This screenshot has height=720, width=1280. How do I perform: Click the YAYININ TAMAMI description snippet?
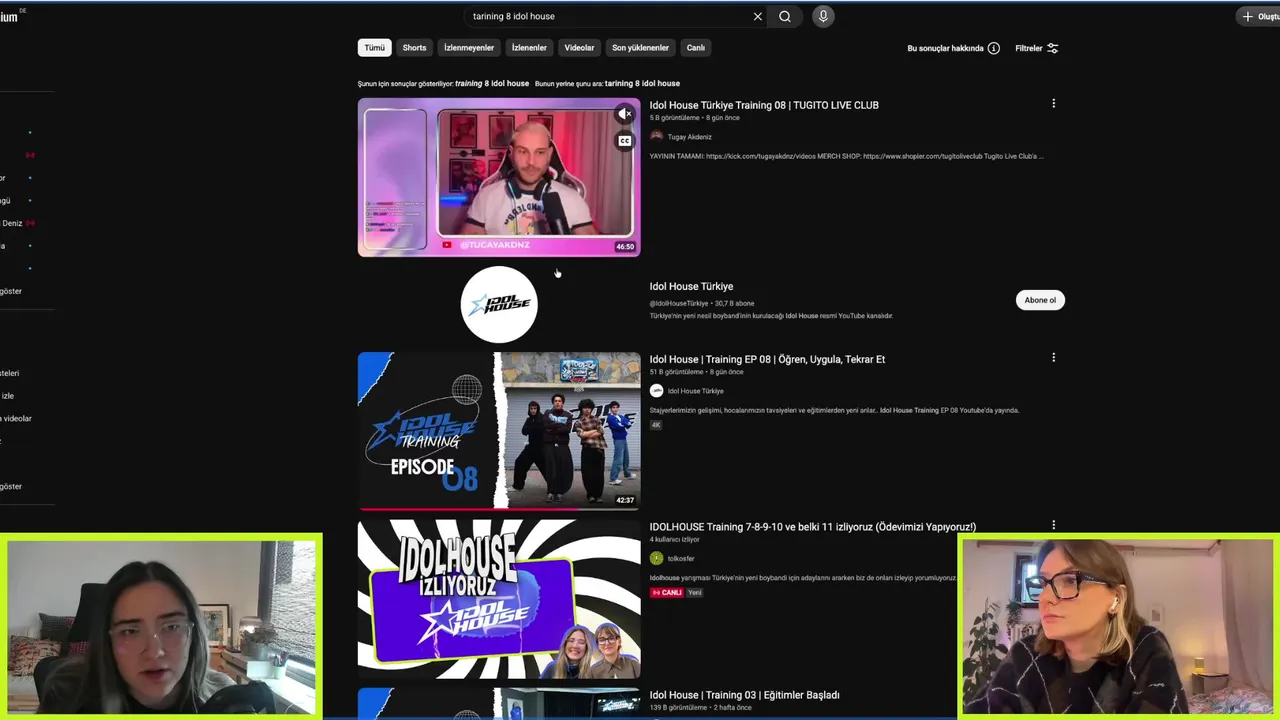(x=846, y=156)
